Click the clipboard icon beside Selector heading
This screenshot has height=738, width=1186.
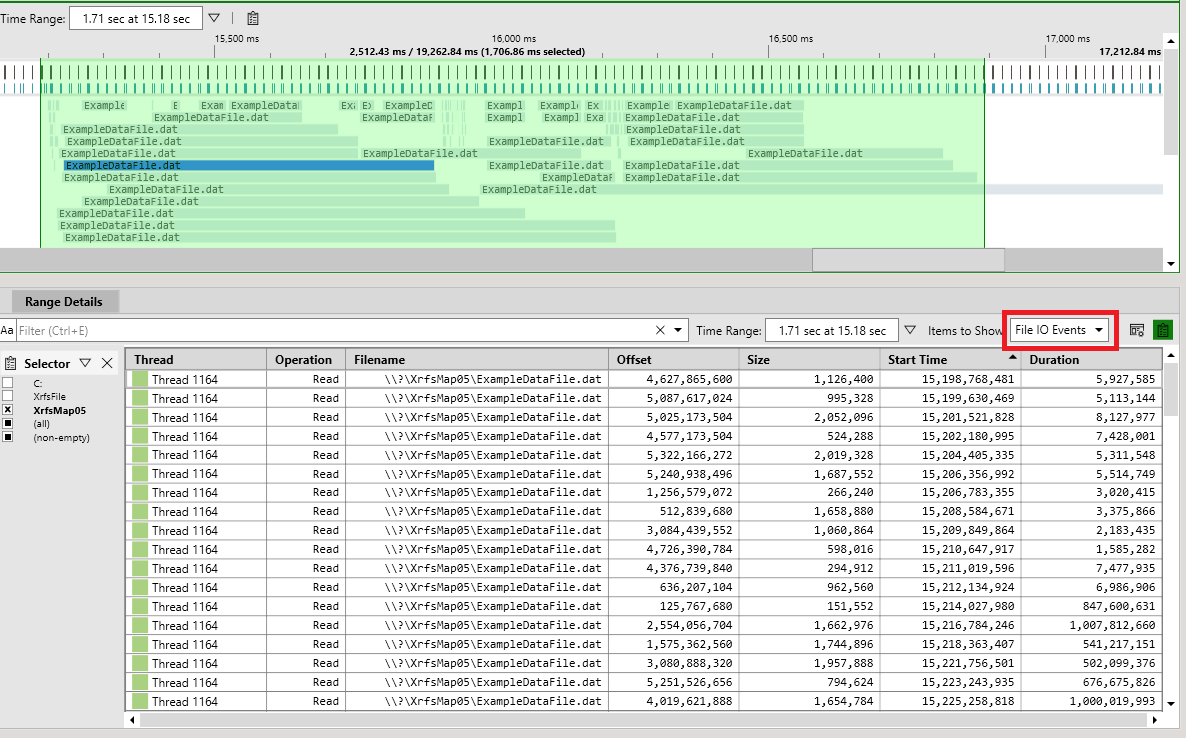click(10, 364)
